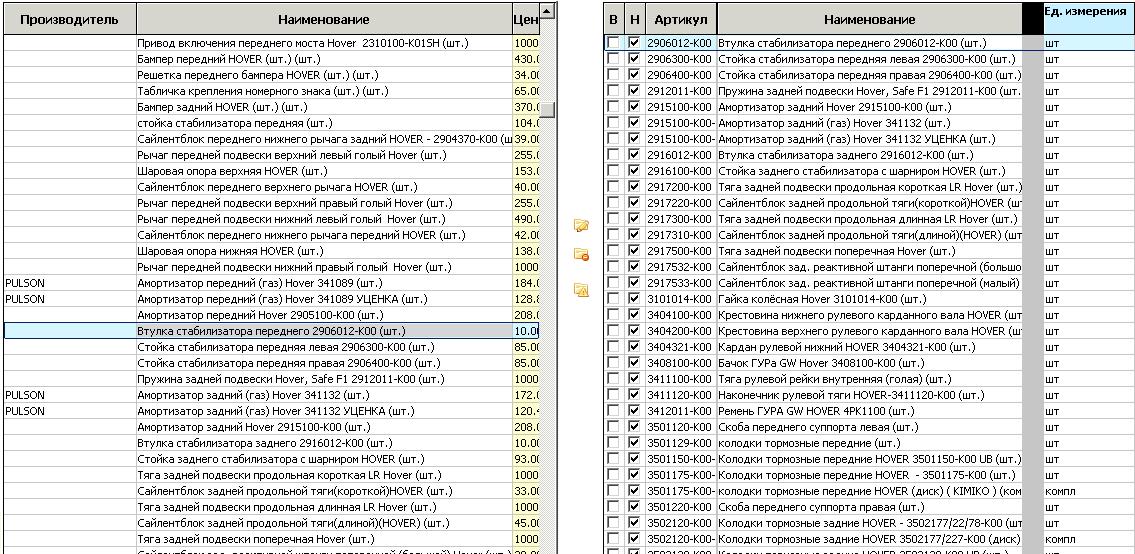This screenshot has width=1135, height=554.
Task: Click the Н column header
Action: coord(634,20)
